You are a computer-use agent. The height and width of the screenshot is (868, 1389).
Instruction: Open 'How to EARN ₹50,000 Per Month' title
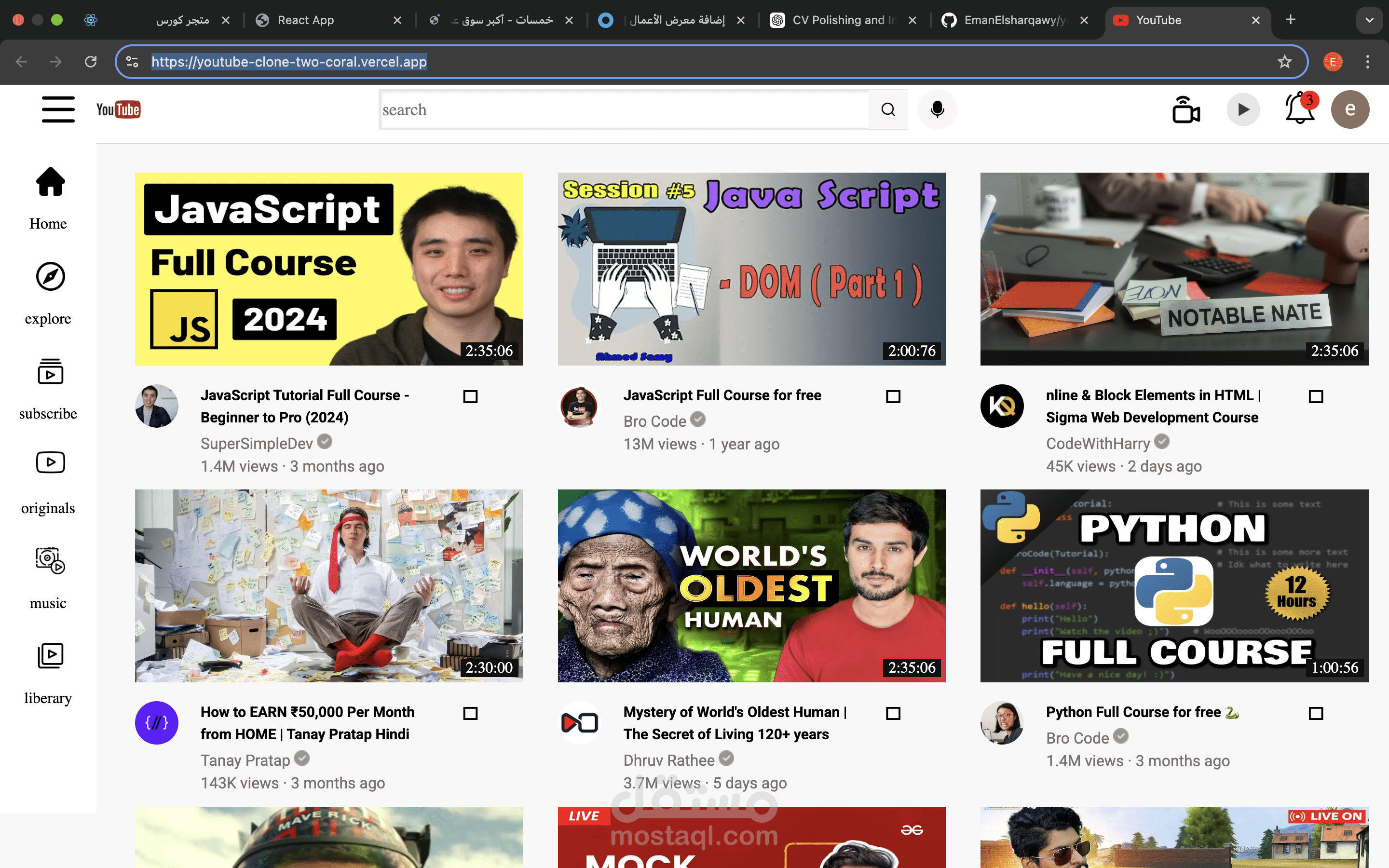coord(307,723)
